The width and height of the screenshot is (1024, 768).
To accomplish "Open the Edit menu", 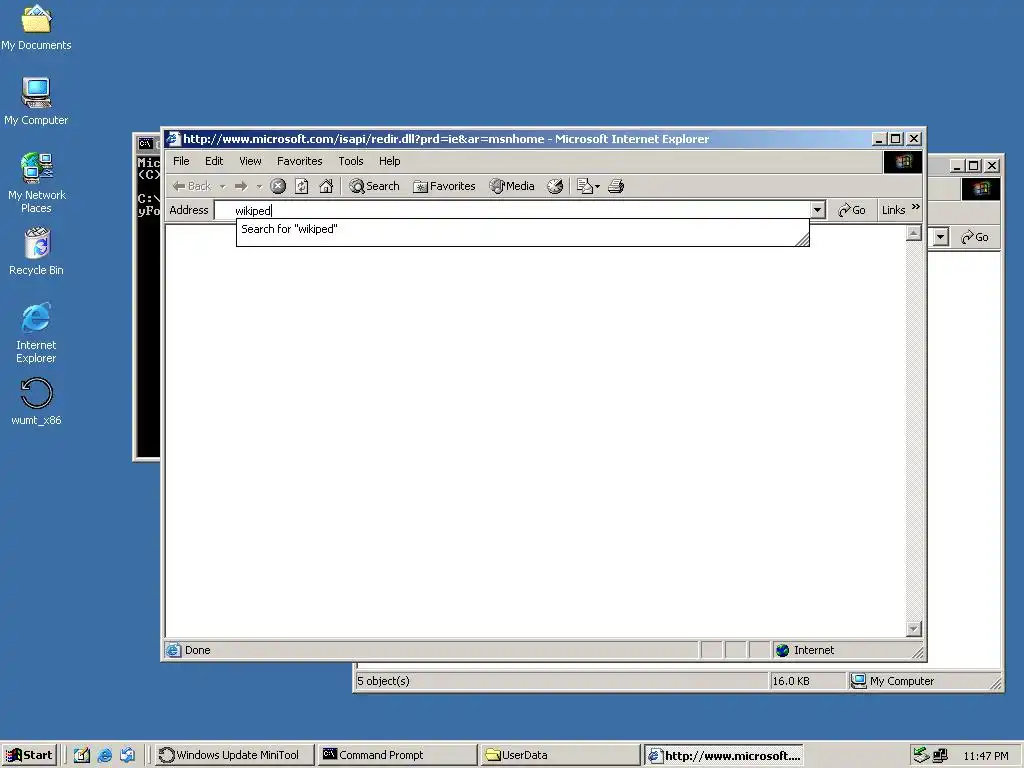I will 214,161.
